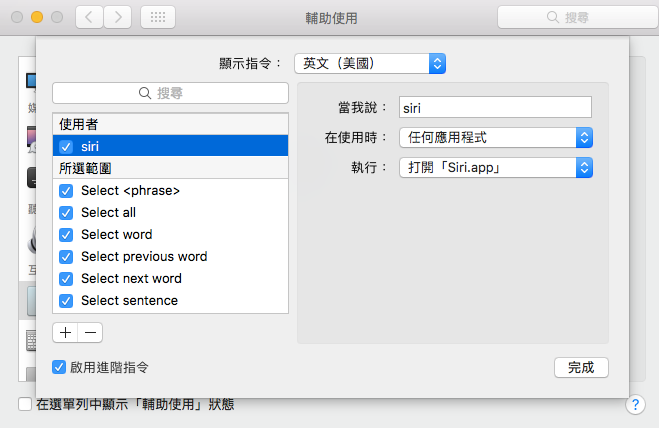This screenshot has height=428, width=659.
Task: Click the add command plus button
Action: click(65, 333)
